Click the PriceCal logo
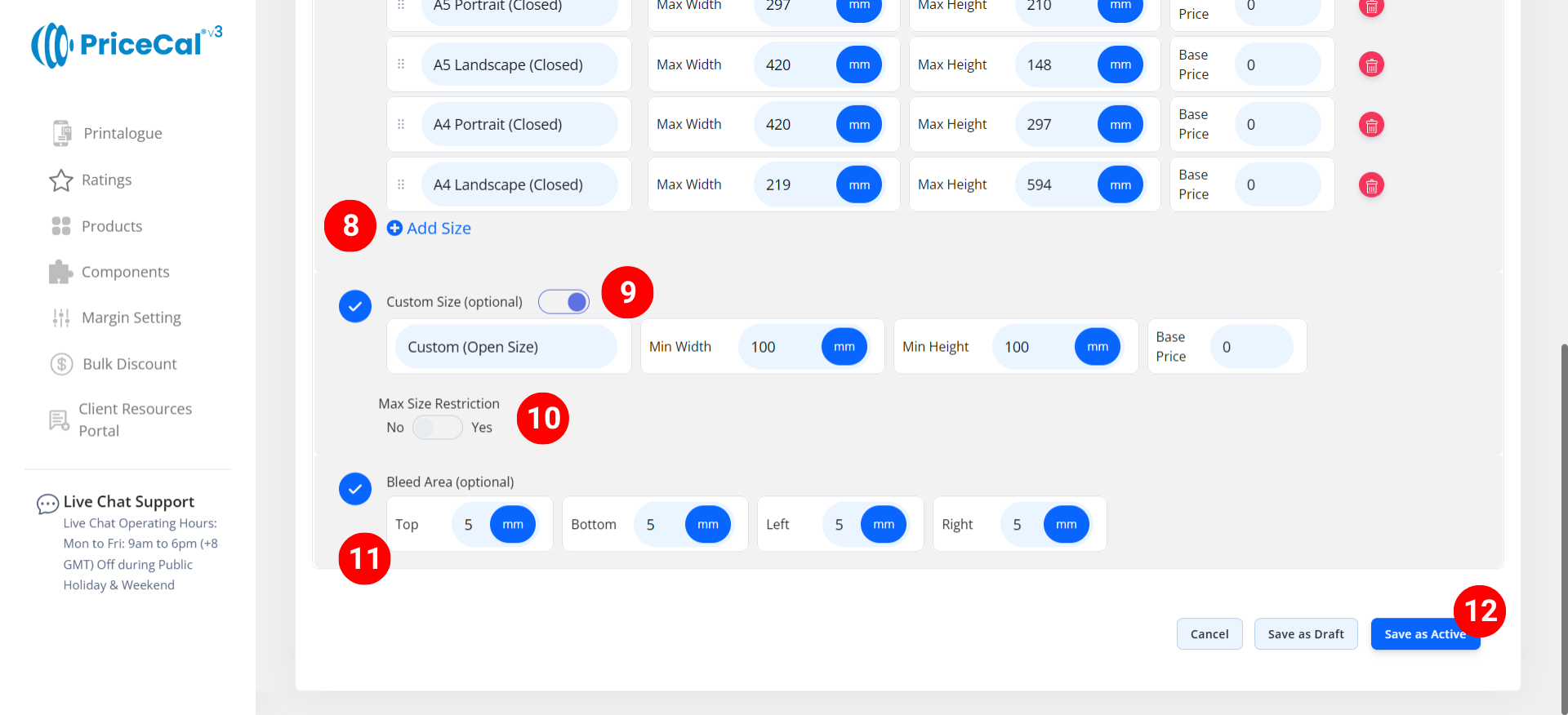The width and height of the screenshot is (1568, 715). click(x=127, y=45)
